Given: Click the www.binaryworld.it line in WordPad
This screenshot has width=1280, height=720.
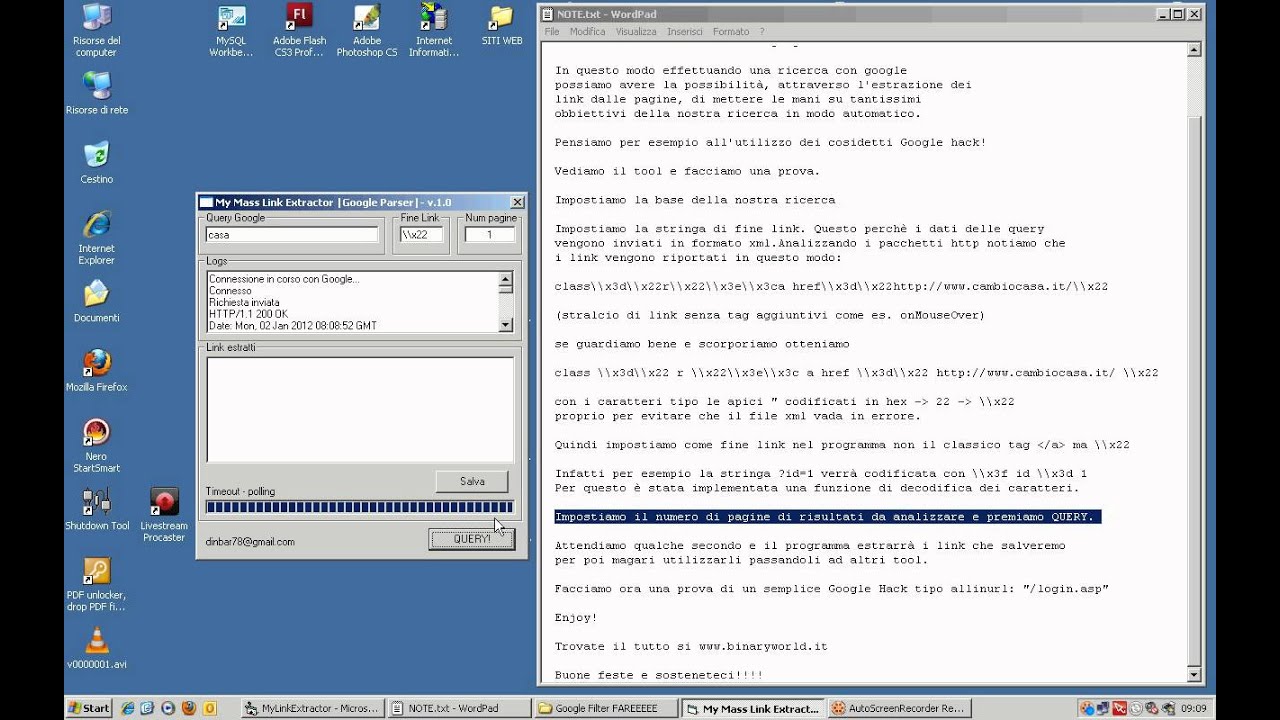Looking at the screenshot, I should (x=691, y=647).
